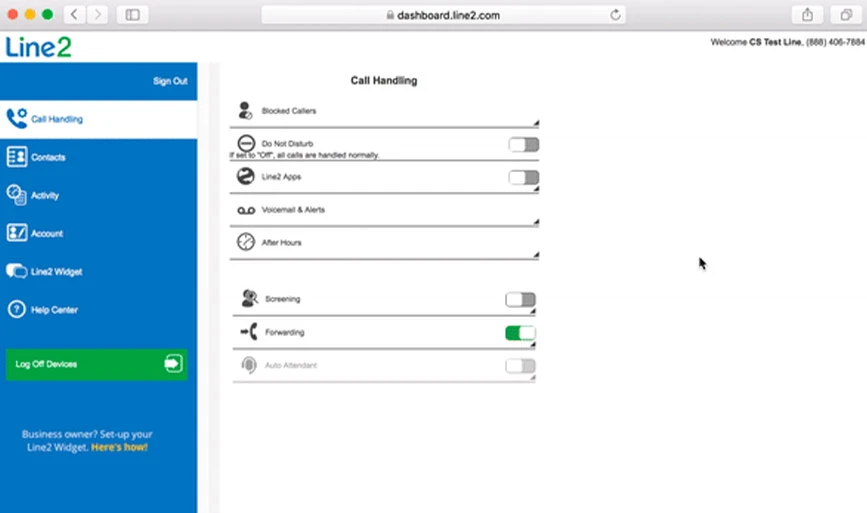Image resolution: width=867 pixels, height=513 pixels.
Task: Click the Forwarding label
Action: [285, 332]
